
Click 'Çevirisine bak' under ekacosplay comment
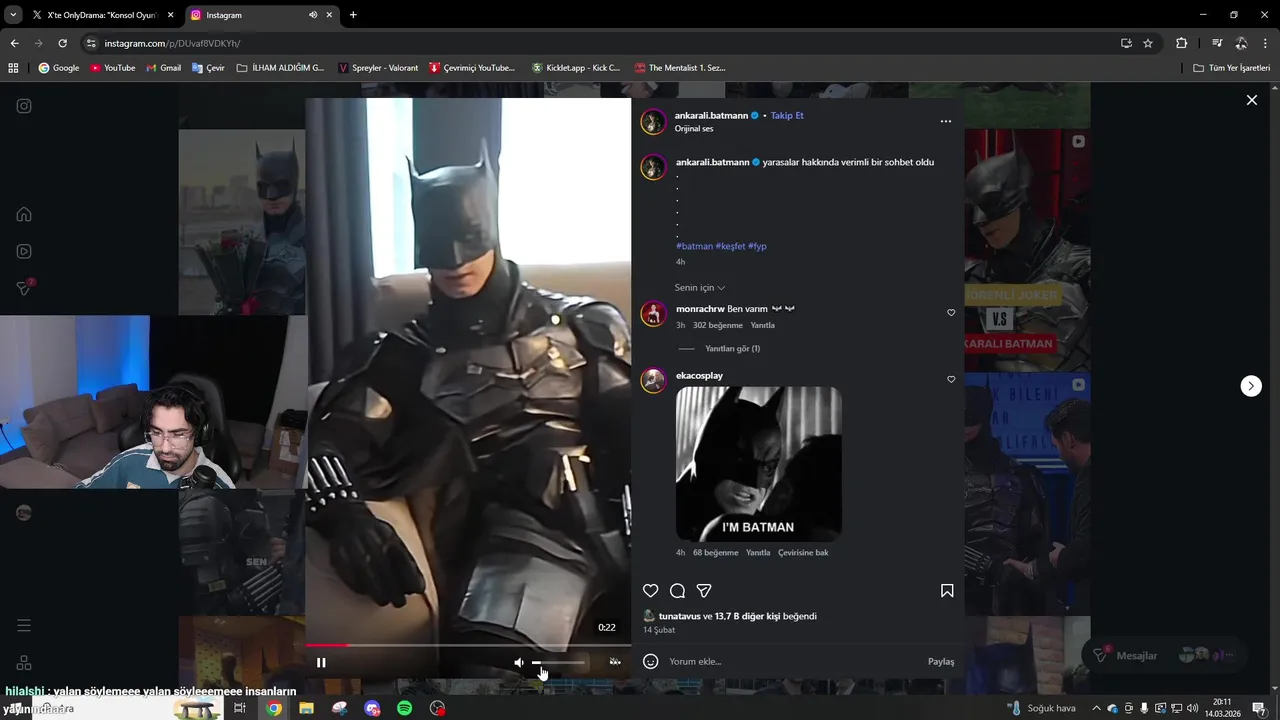point(803,553)
